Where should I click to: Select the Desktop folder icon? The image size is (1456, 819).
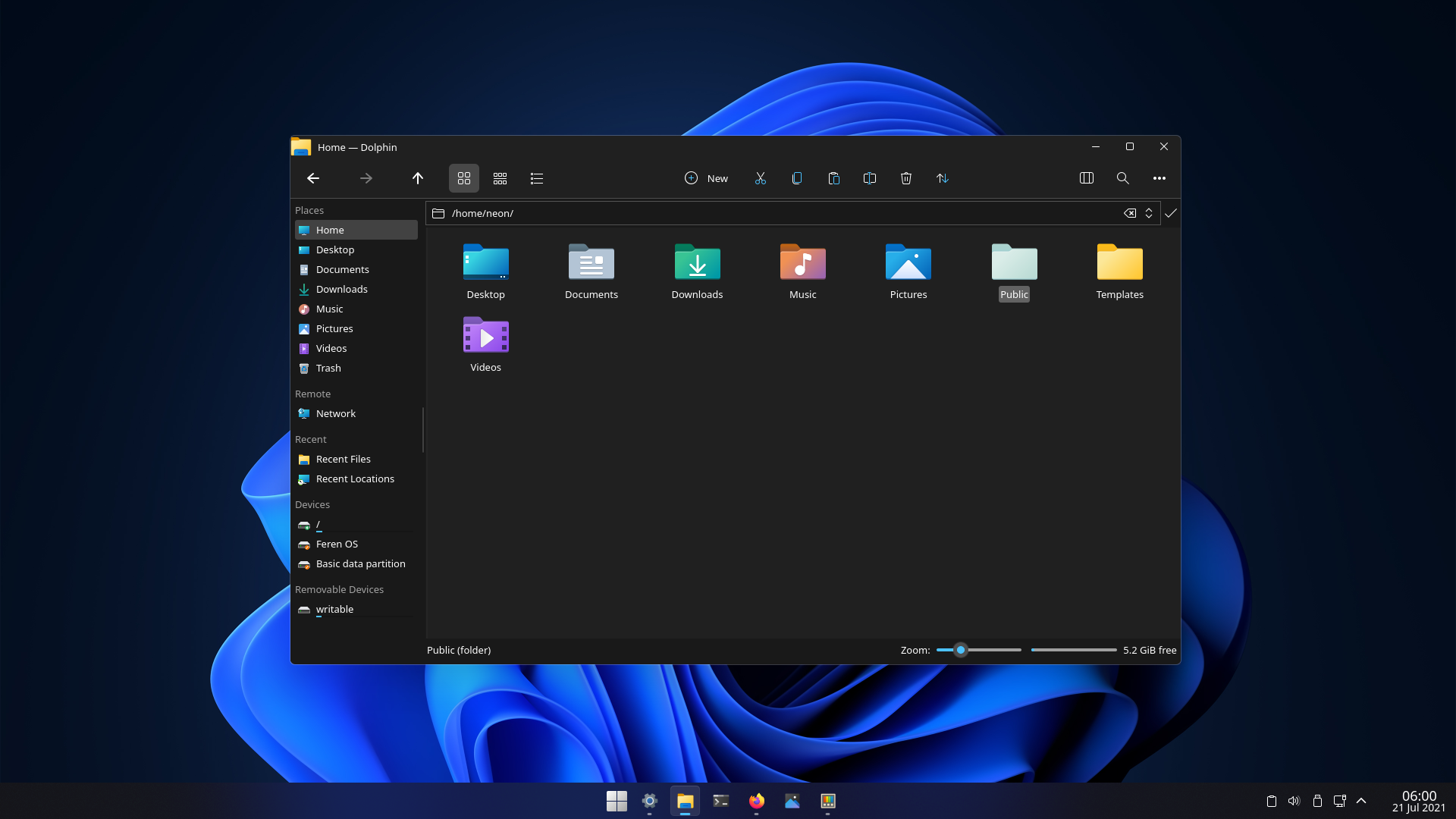[x=486, y=262]
